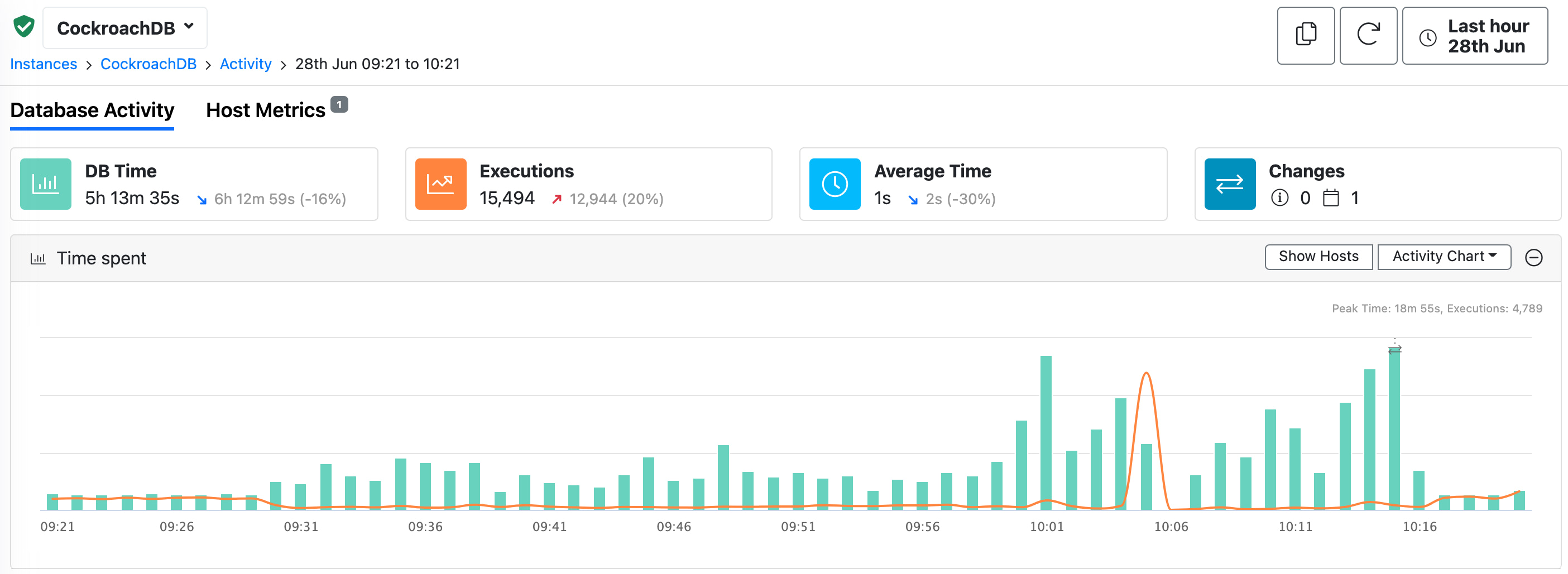Click the Executions trend icon
1568x574 pixels.
pyautogui.click(x=440, y=184)
